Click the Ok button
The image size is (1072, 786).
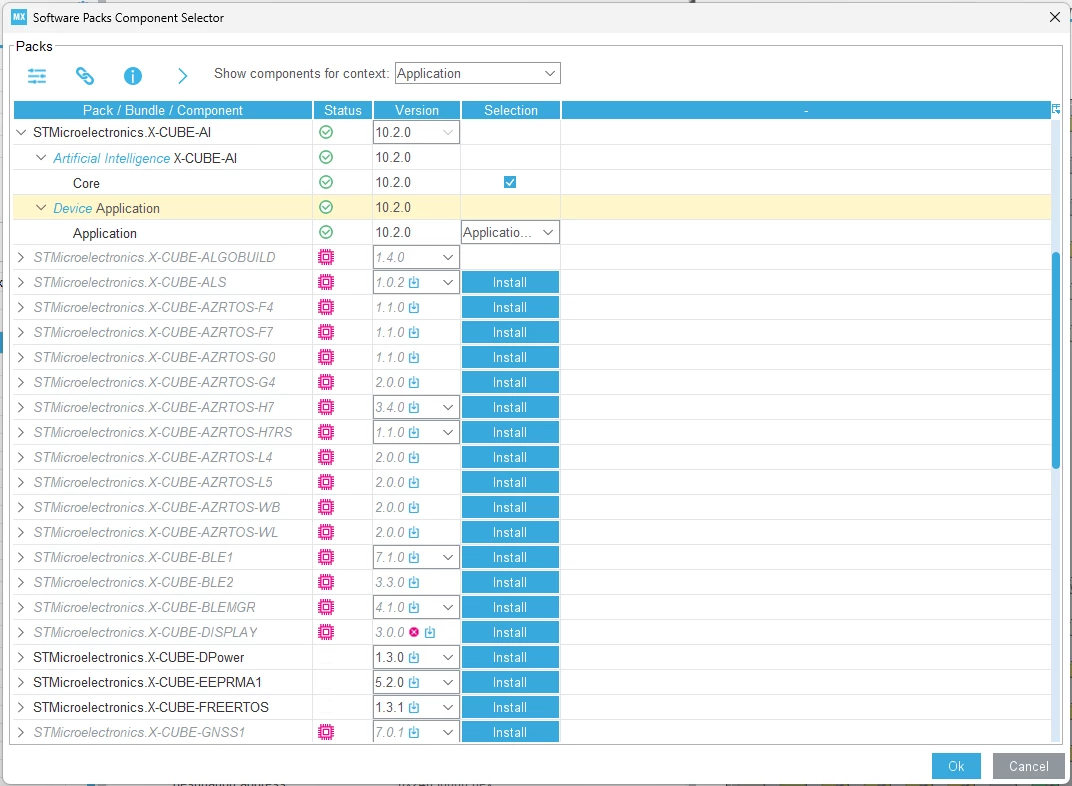[956, 766]
